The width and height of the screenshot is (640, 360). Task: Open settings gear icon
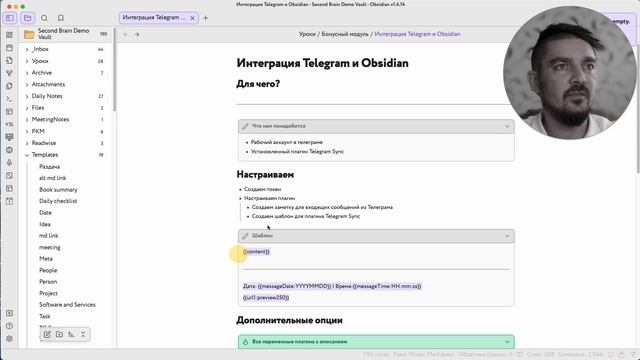9,339
